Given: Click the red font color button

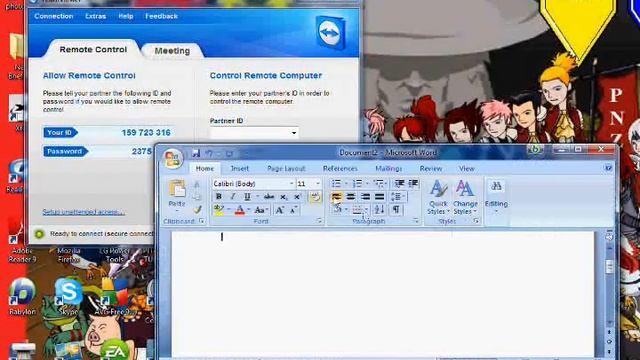Looking at the screenshot, I should point(240,210).
